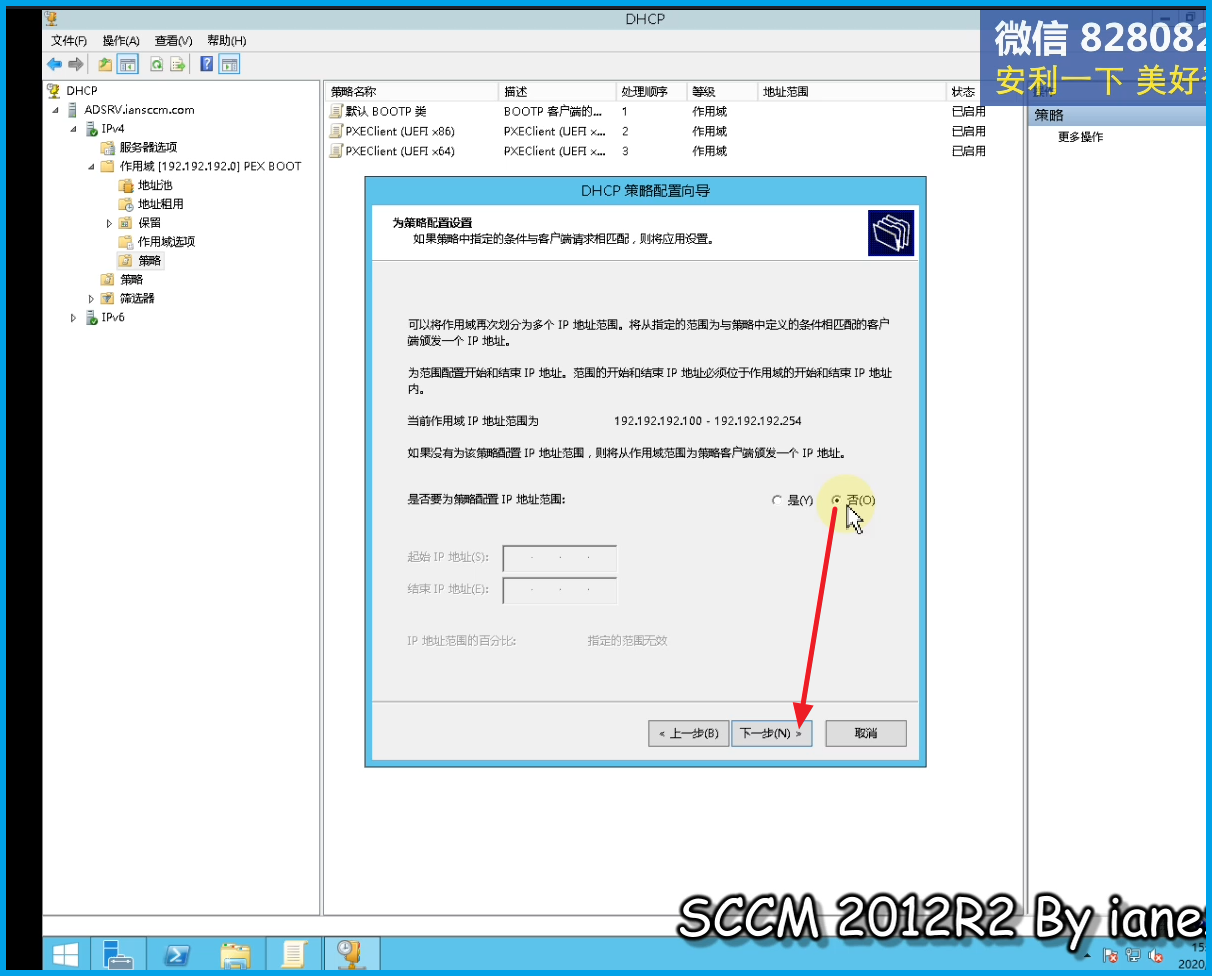Sort by the 处理顺序 column header
Image resolution: width=1212 pixels, height=976 pixels.
[x=650, y=91]
